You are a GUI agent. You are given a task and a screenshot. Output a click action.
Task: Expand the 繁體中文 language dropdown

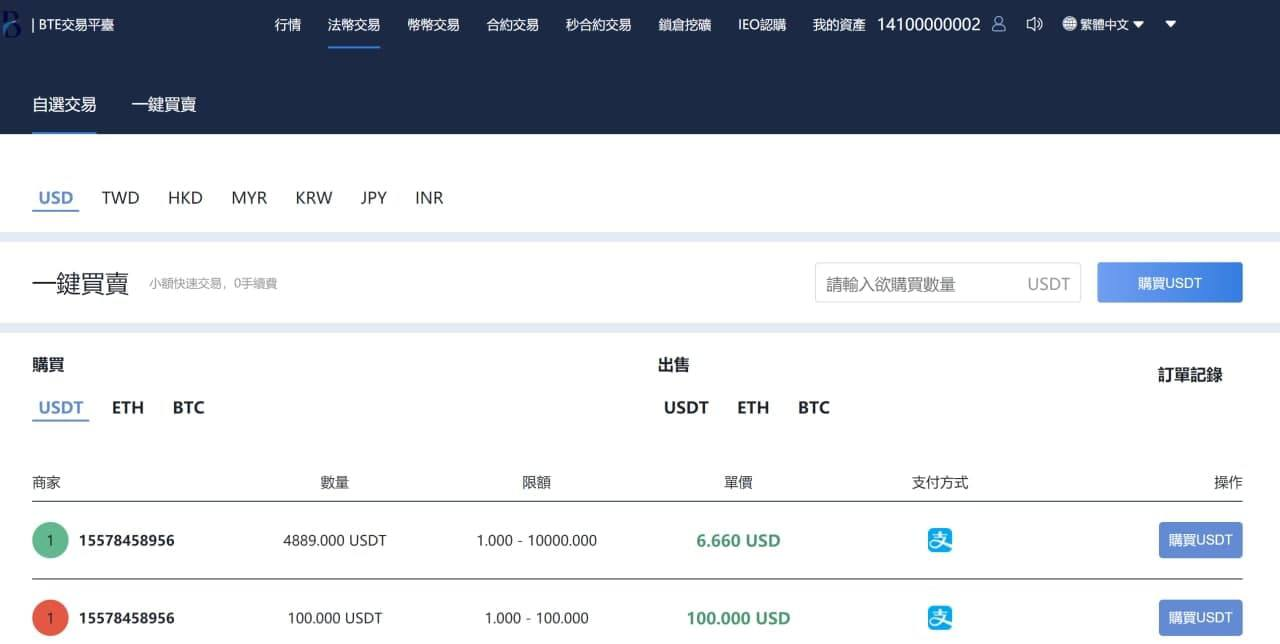tap(1104, 24)
